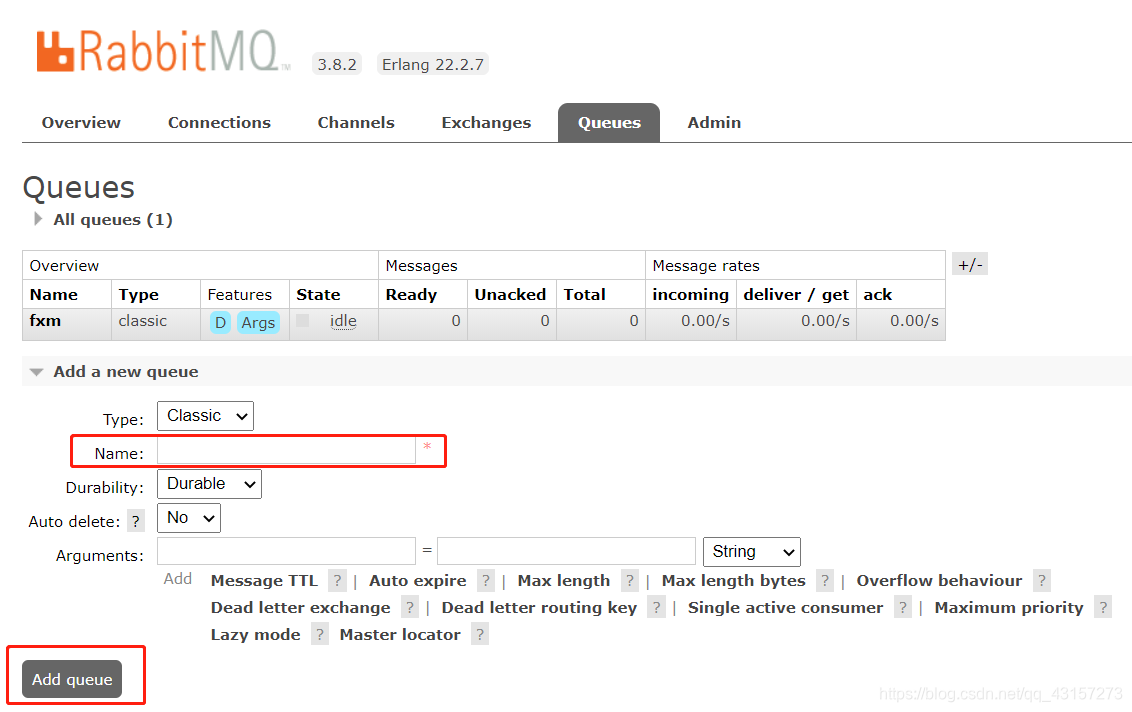Insert Overflow behaviour argument

(939, 581)
